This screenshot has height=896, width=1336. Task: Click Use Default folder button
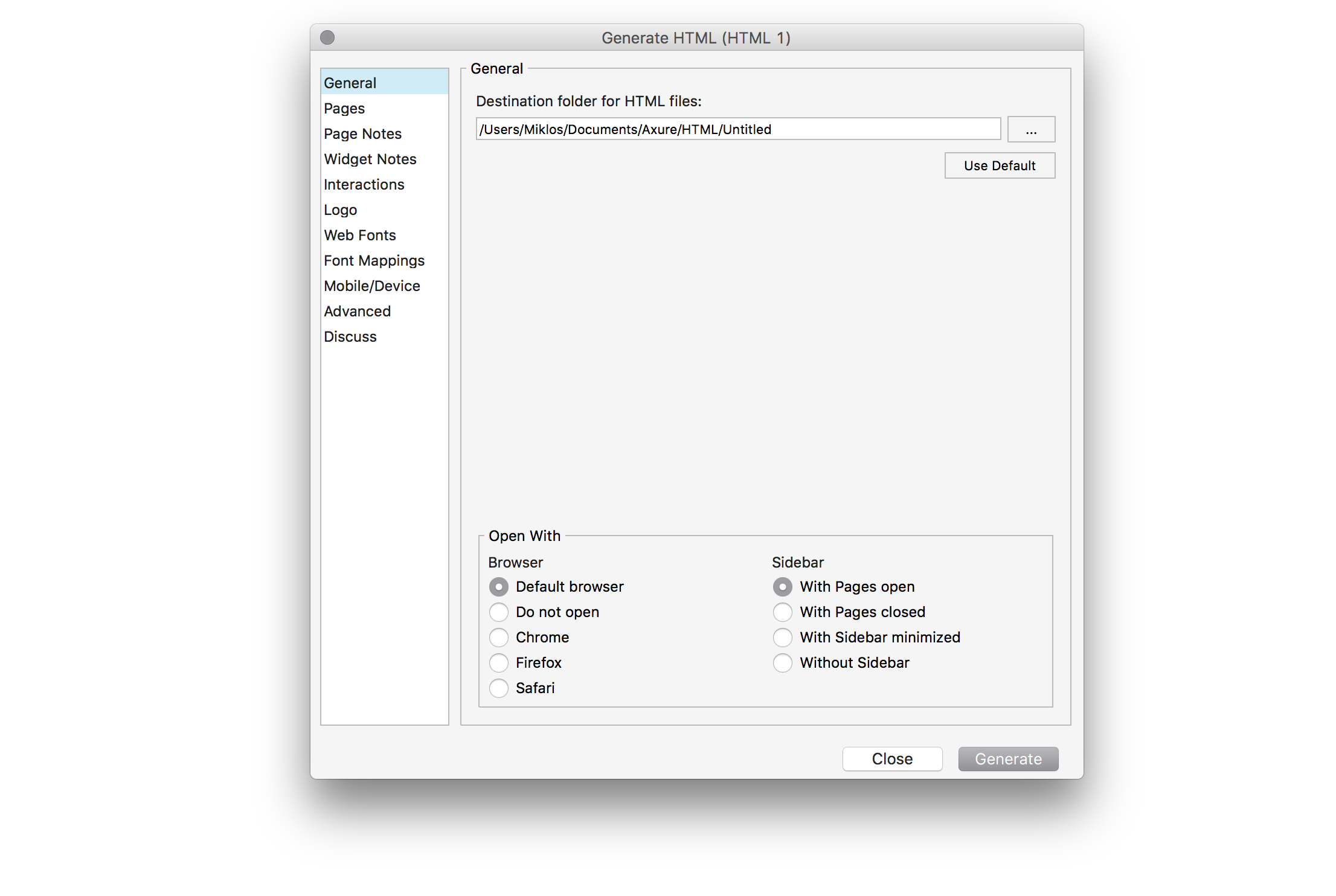coord(998,164)
